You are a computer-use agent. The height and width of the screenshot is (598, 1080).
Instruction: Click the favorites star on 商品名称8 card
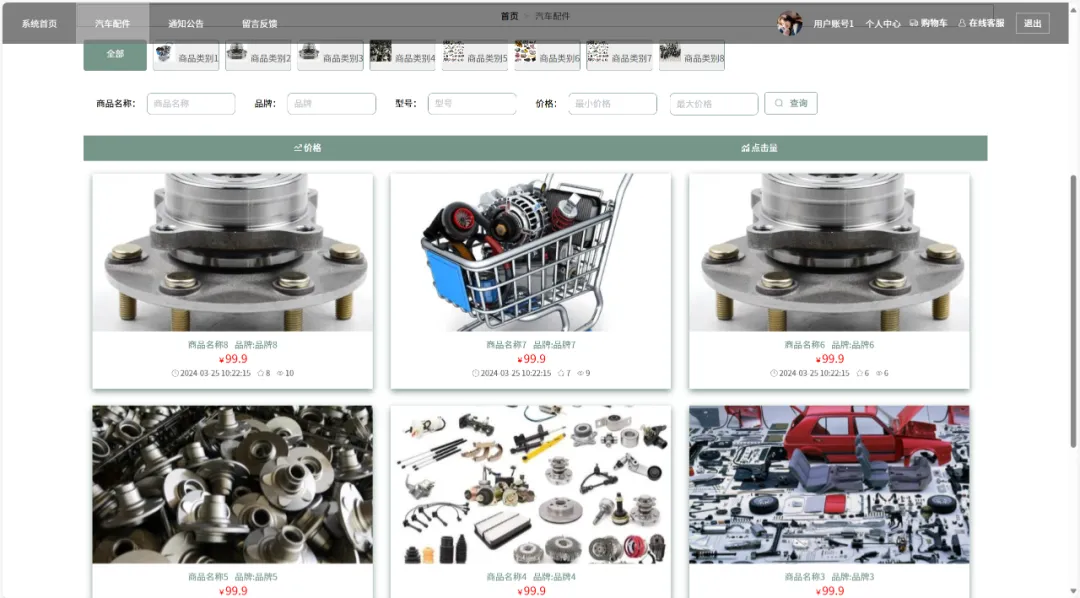(x=261, y=373)
